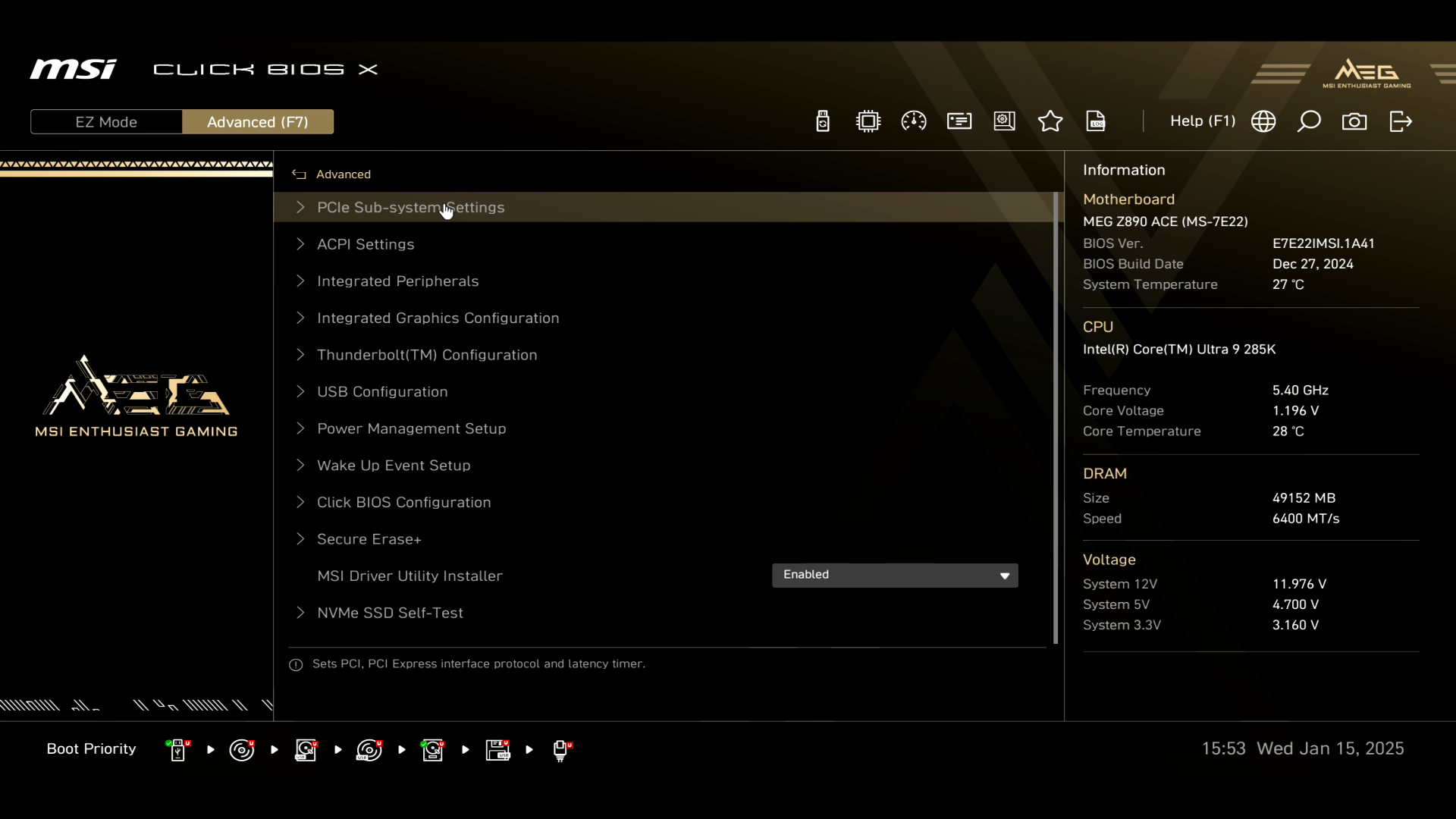Click the BIOS Build Date Dec 27, 2024

click(x=1313, y=264)
